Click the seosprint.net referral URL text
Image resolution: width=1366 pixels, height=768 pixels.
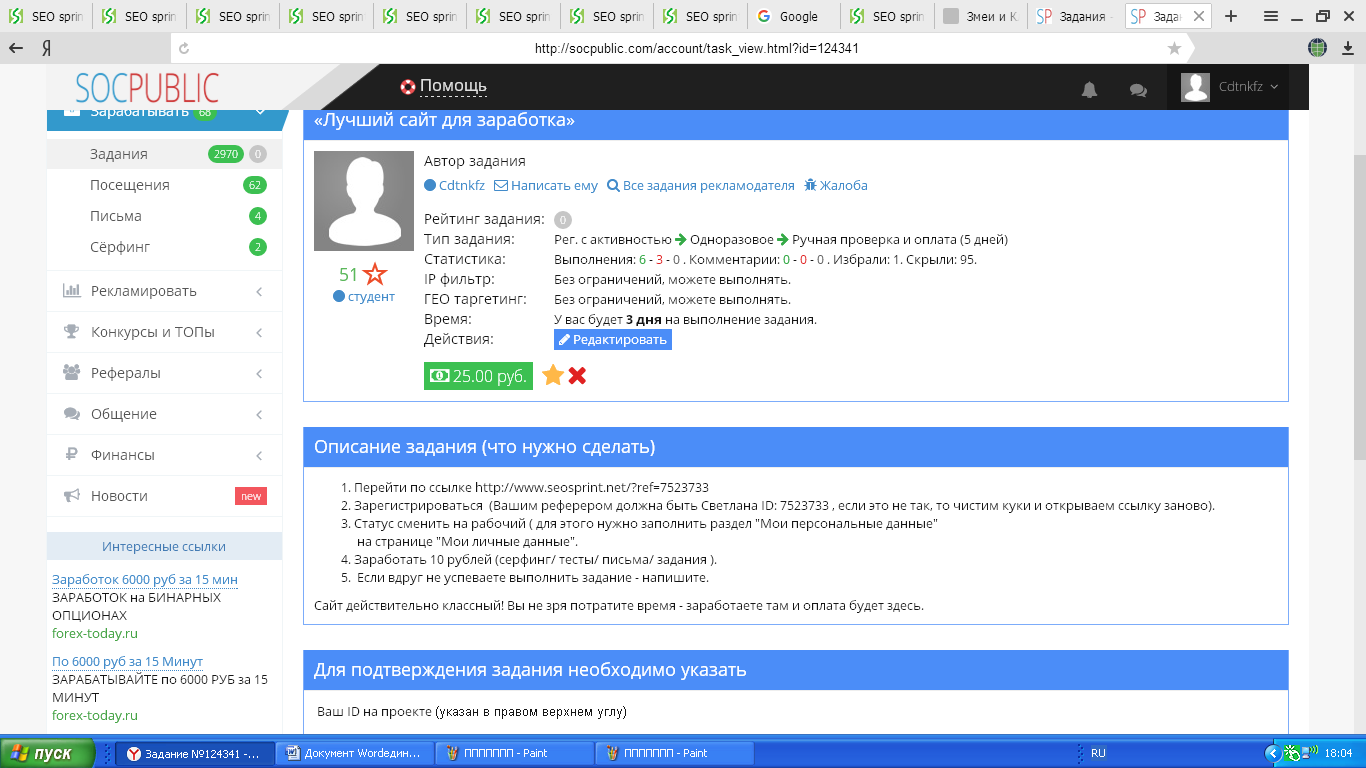click(592, 487)
